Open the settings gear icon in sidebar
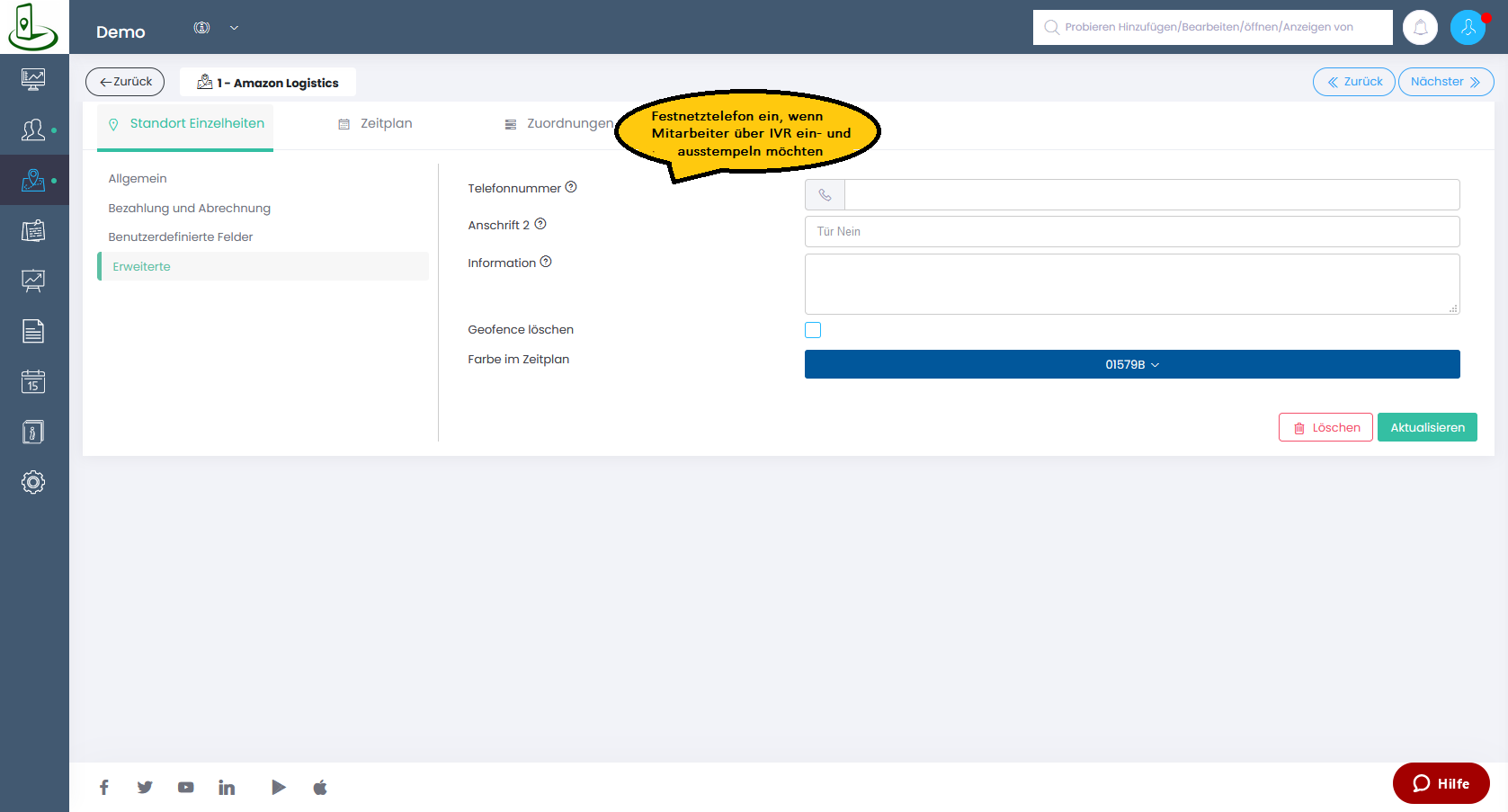Screen dimensions: 1508x812 33,482
